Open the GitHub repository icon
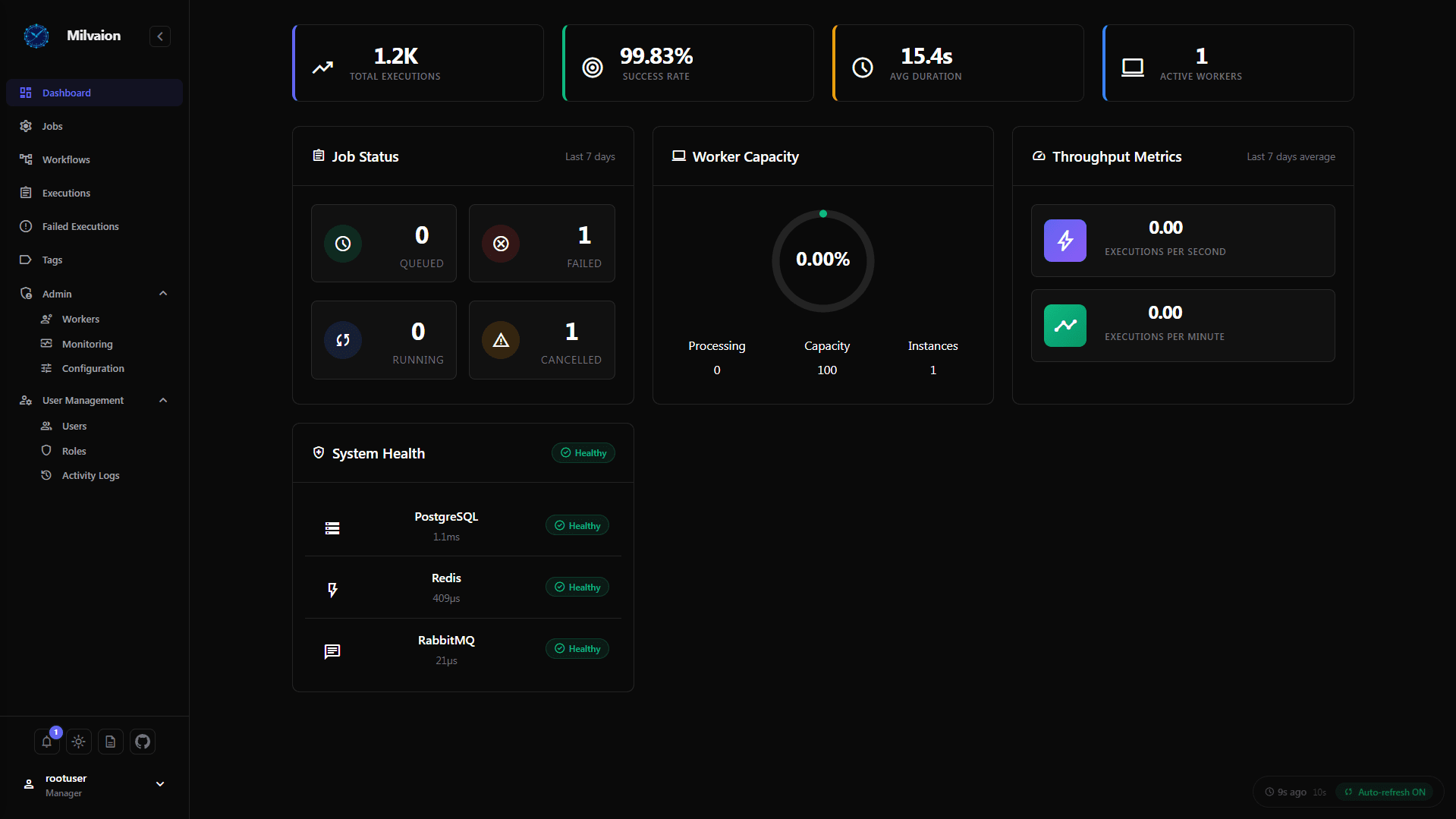The image size is (1456, 819). [x=142, y=742]
